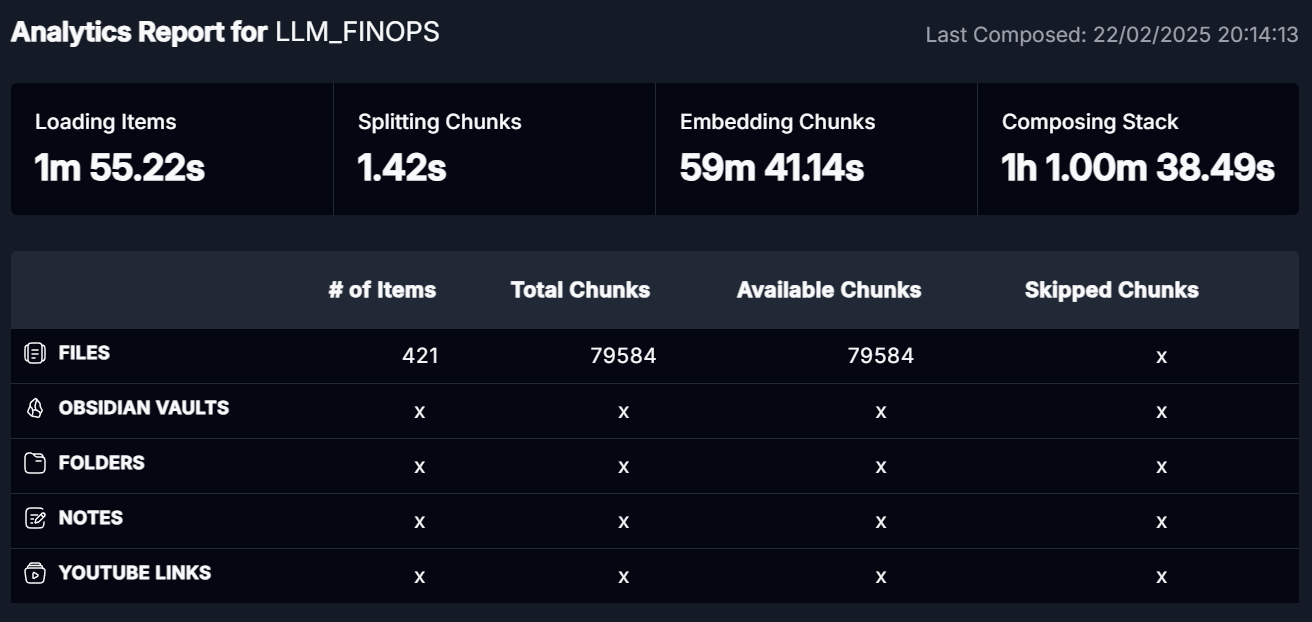Click the YouTube Links play icon
Image resolution: width=1312 pixels, height=622 pixels.
coord(35,573)
